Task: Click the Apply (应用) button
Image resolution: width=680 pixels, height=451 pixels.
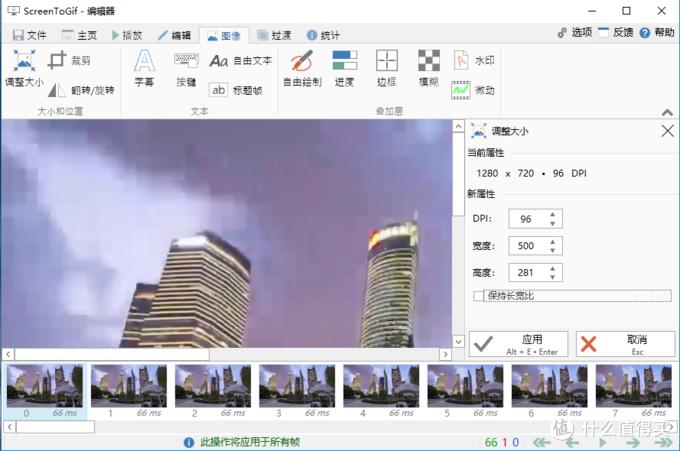Action: point(518,344)
